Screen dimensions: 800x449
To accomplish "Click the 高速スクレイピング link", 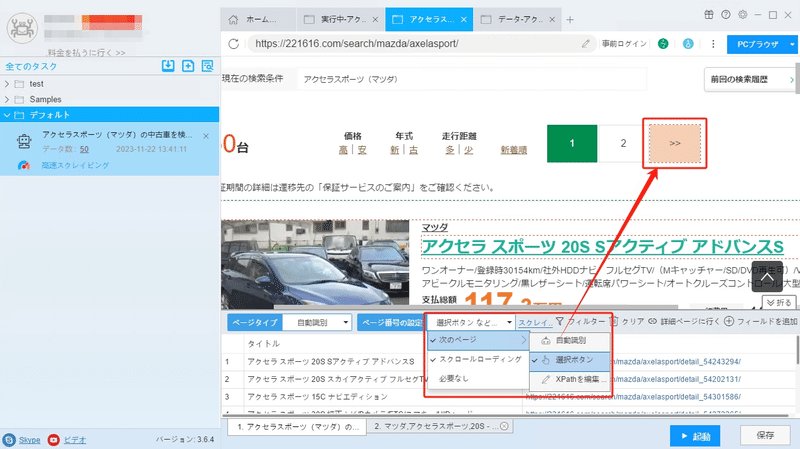I will 76,165.
